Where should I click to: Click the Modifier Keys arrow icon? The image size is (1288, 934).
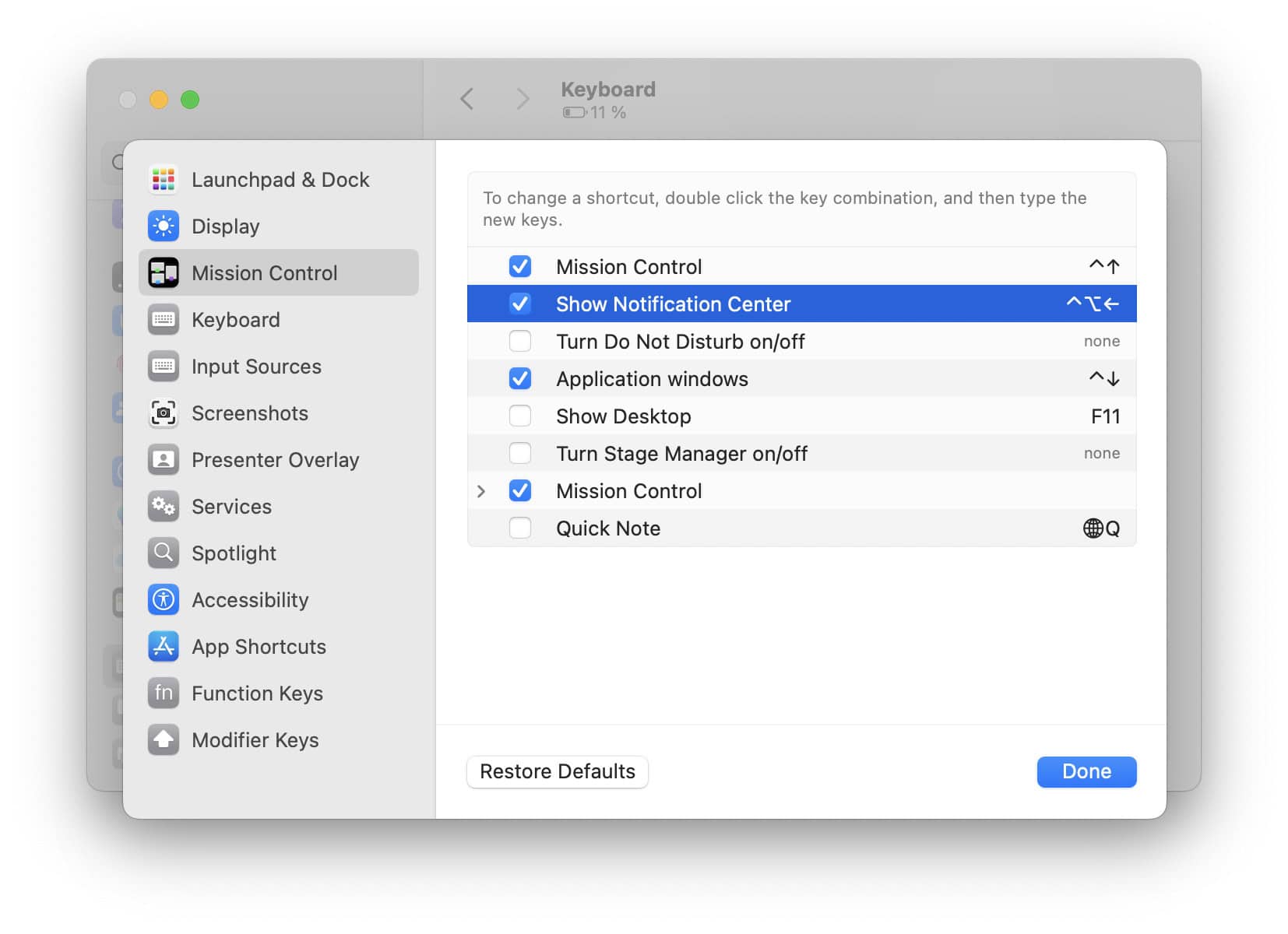164,740
